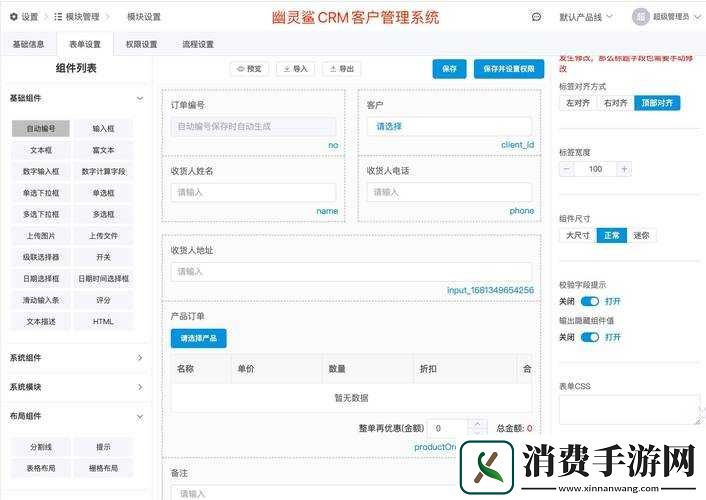Increase label width with plus button
Viewport: 706px width, 500px height.
coord(624,169)
